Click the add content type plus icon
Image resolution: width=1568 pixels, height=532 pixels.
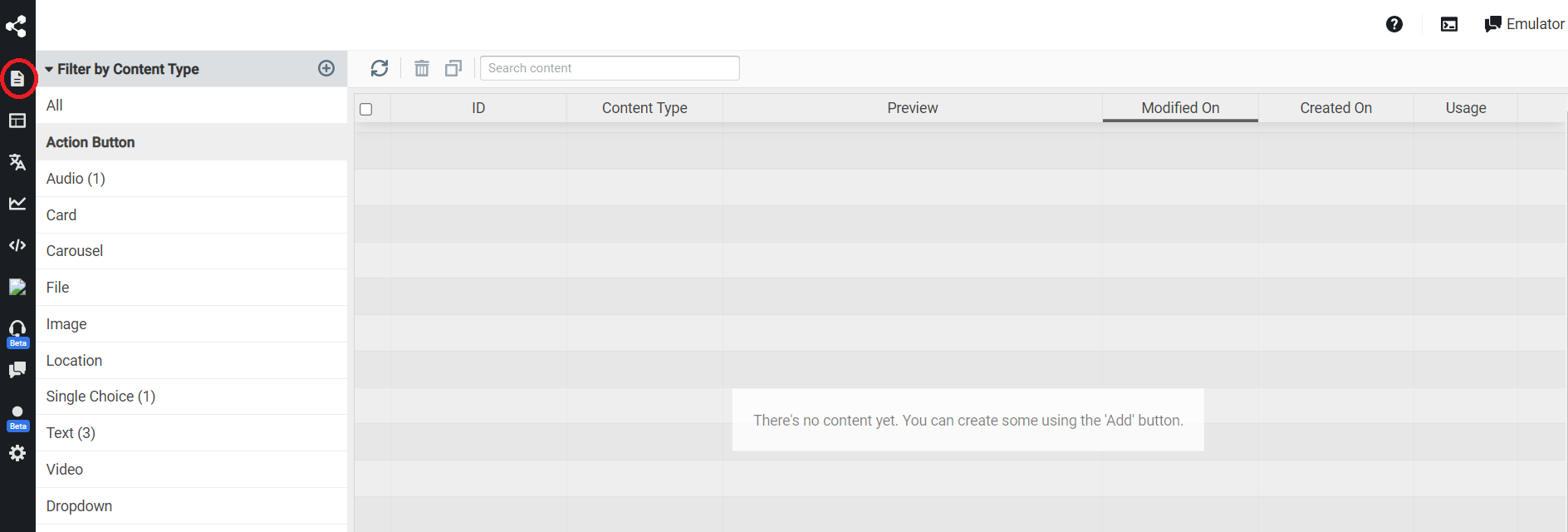(326, 68)
